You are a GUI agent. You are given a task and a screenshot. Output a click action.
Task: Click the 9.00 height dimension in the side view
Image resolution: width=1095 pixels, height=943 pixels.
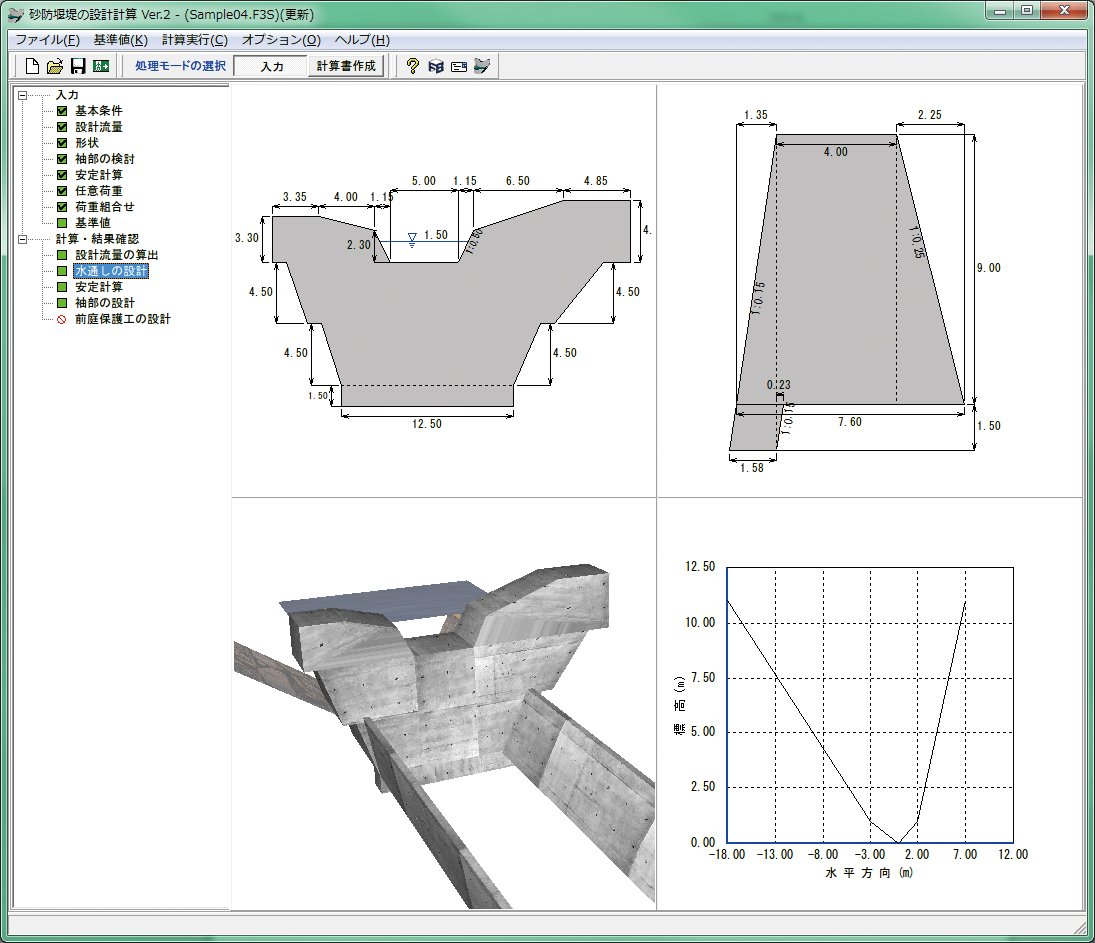click(x=989, y=268)
